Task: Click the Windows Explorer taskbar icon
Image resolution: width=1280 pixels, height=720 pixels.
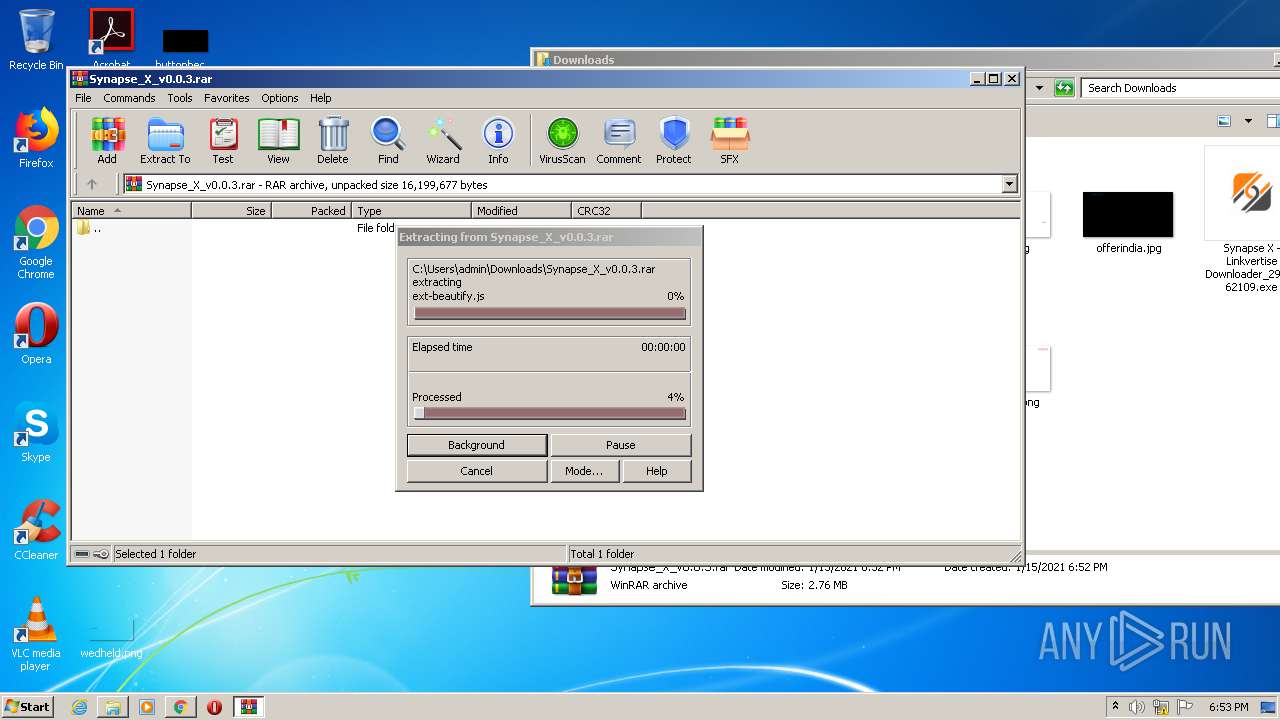Action: point(113,707)
